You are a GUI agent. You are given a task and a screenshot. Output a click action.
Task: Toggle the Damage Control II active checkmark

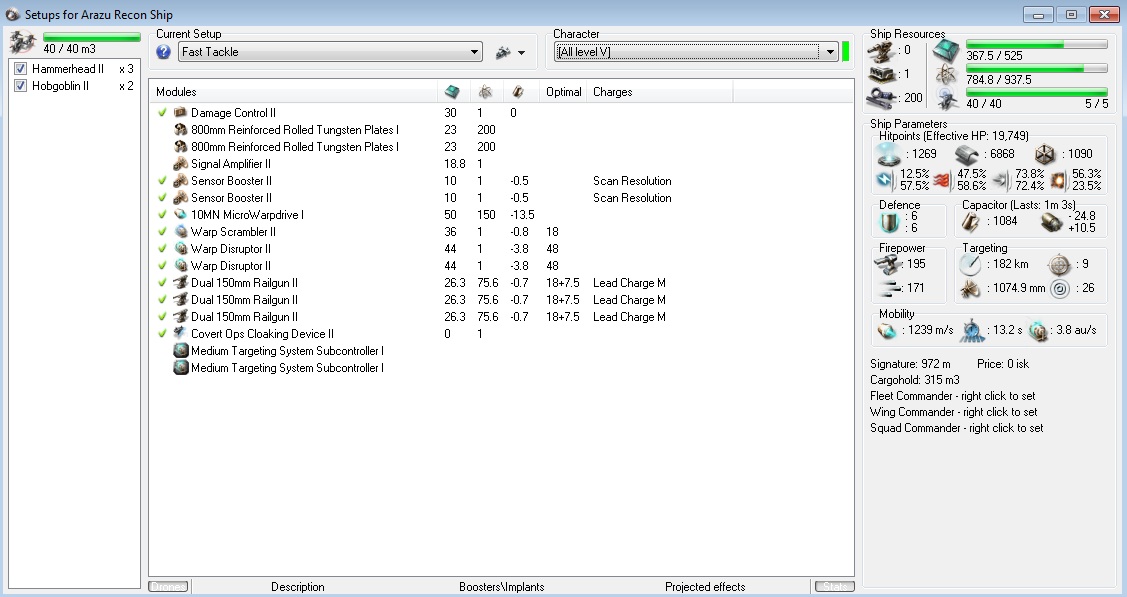[162, 113]
